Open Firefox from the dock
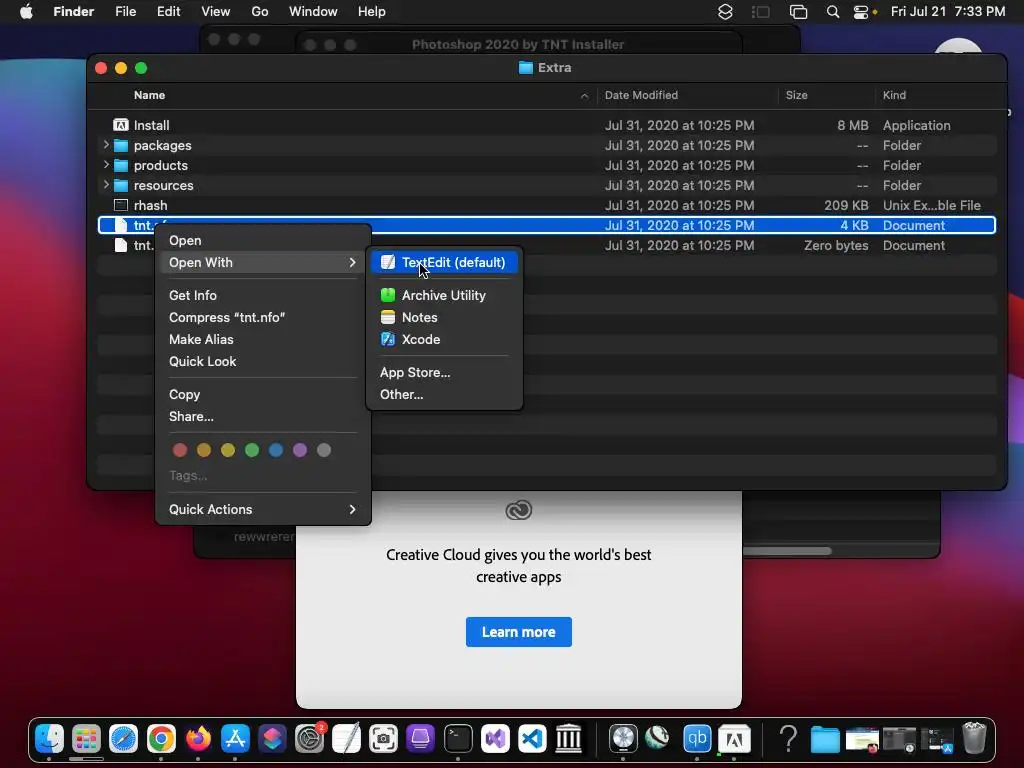The height and width of the screenshot is (768, 1024). point(198,739)
